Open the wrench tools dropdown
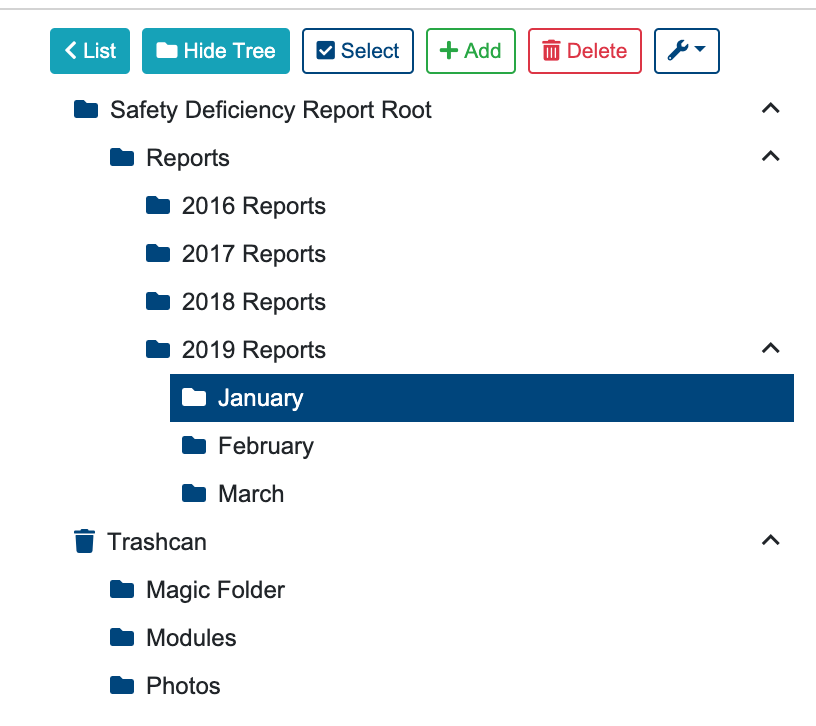Viewport: 816px width, 726px height. click(x=687, y=51)
